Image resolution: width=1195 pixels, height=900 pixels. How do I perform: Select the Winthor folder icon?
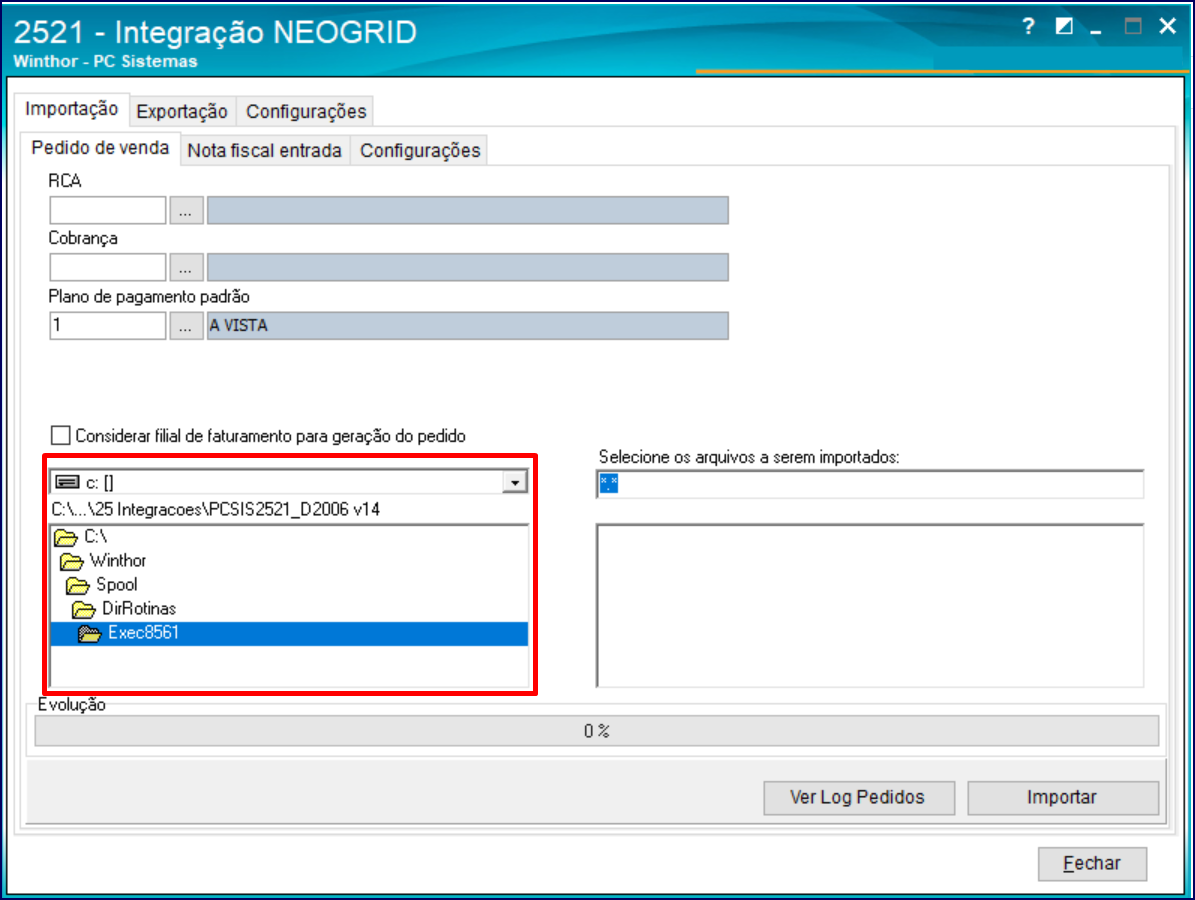[x=72, y=562]
